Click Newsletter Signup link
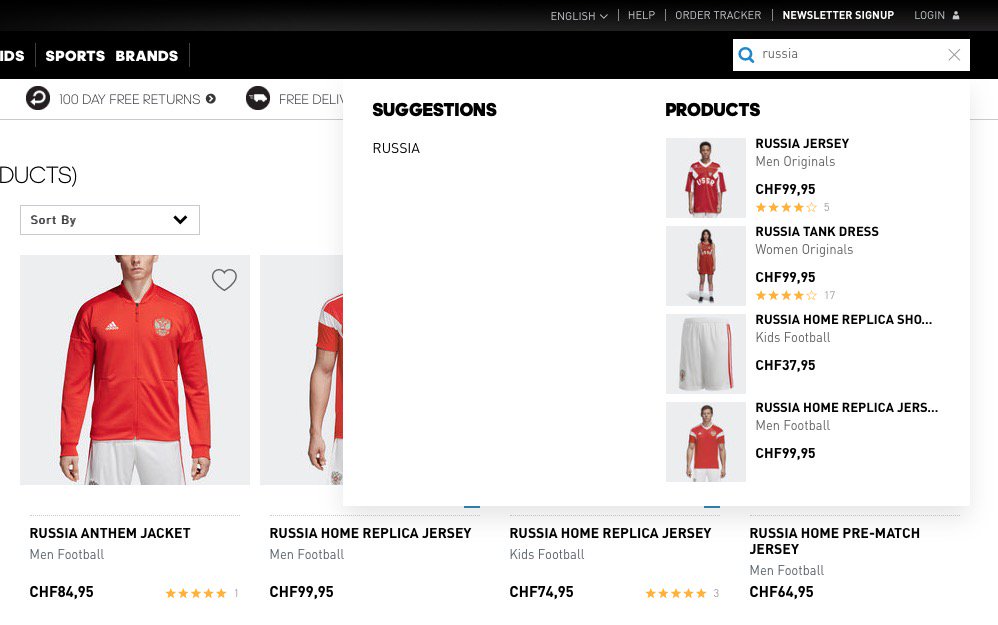The image size is (998, 625). tap(838, 15)
